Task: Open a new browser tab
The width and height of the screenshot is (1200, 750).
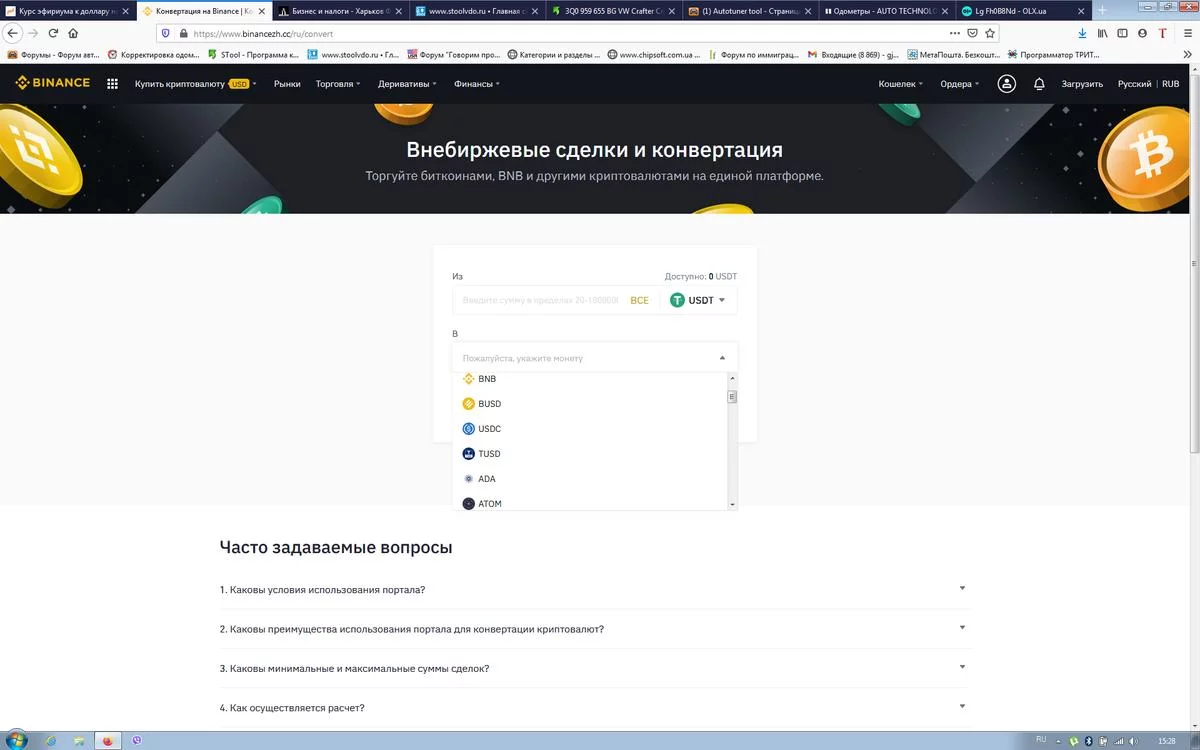Action: click(x=1102, y=10)
